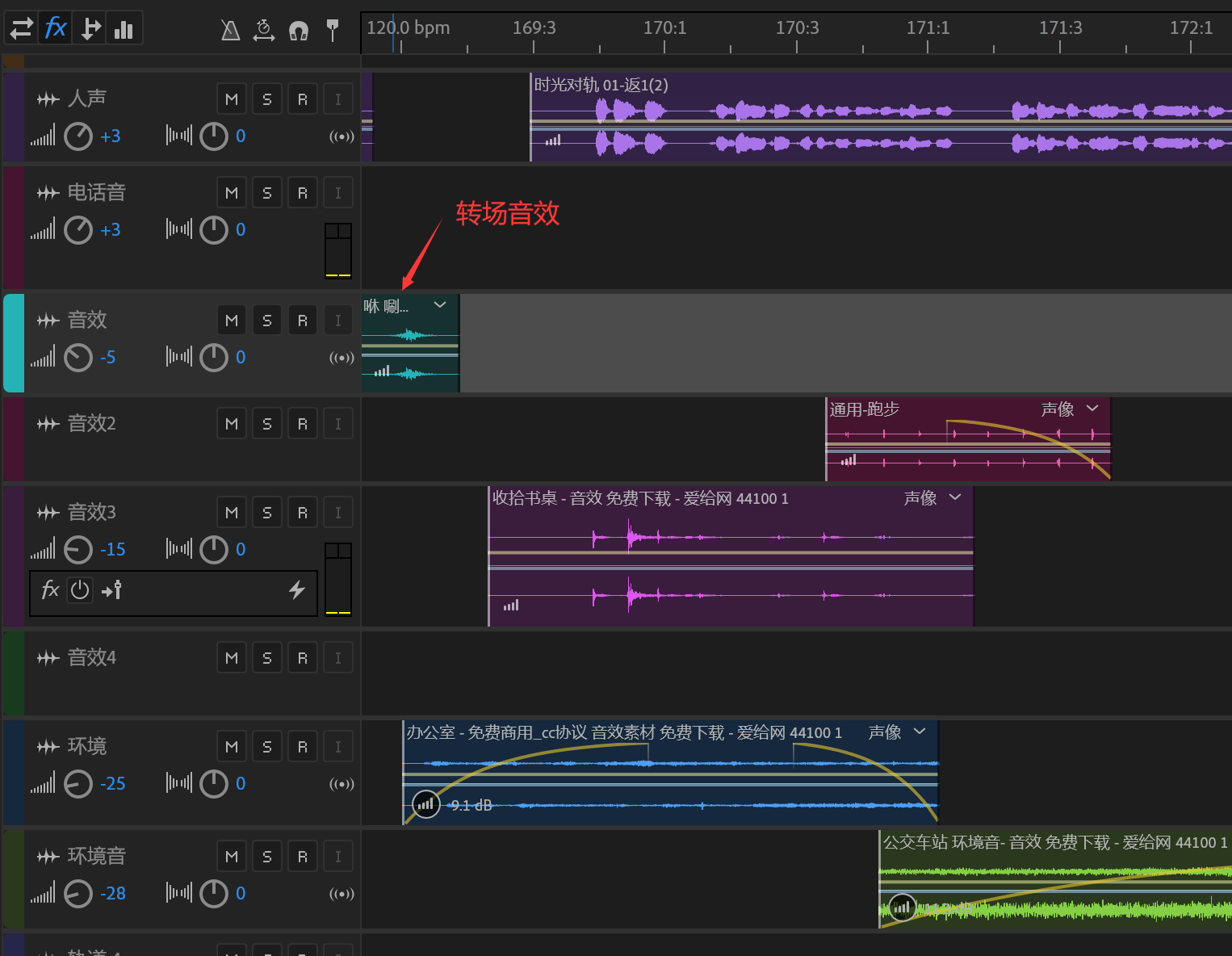
Task: Toggle global clip stretching icon
Action: pos(264,31)
